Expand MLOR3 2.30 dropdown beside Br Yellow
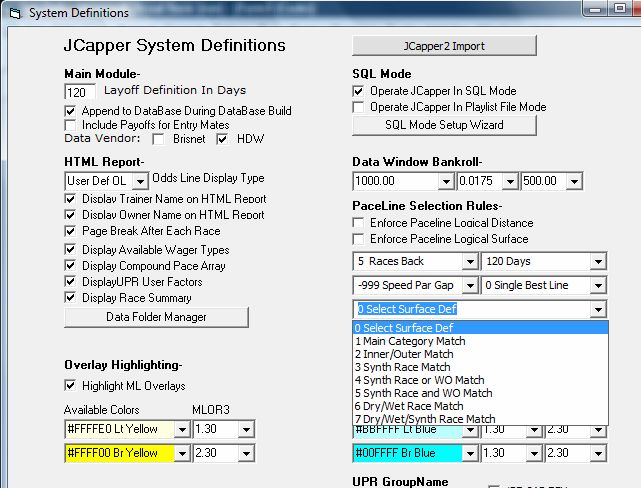Viewport: 641px width, 488px height. click(x=247, y=453)
